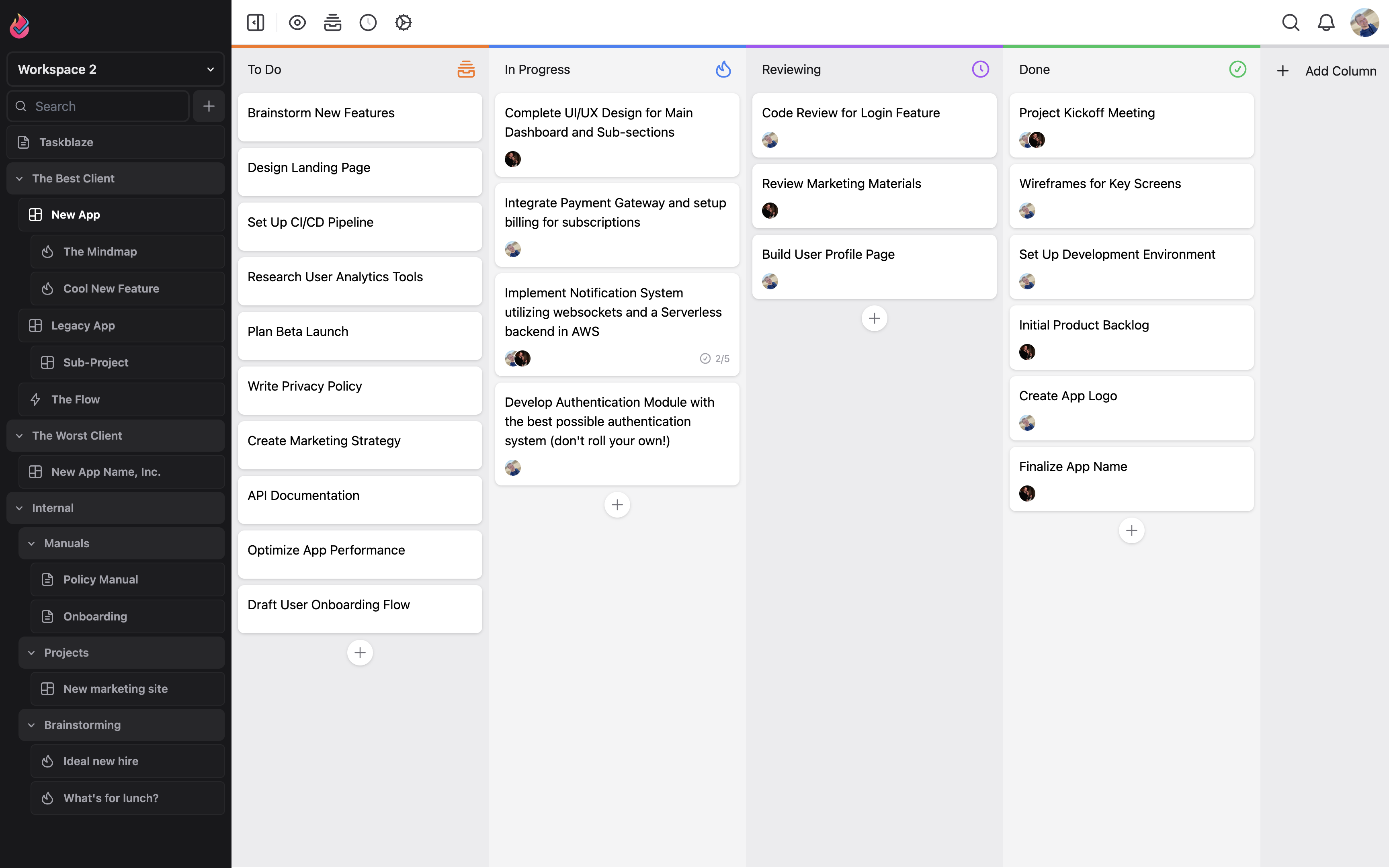Expand the Brainstorming section
Screen dimensions: 1389x868
tap(31, 724)
